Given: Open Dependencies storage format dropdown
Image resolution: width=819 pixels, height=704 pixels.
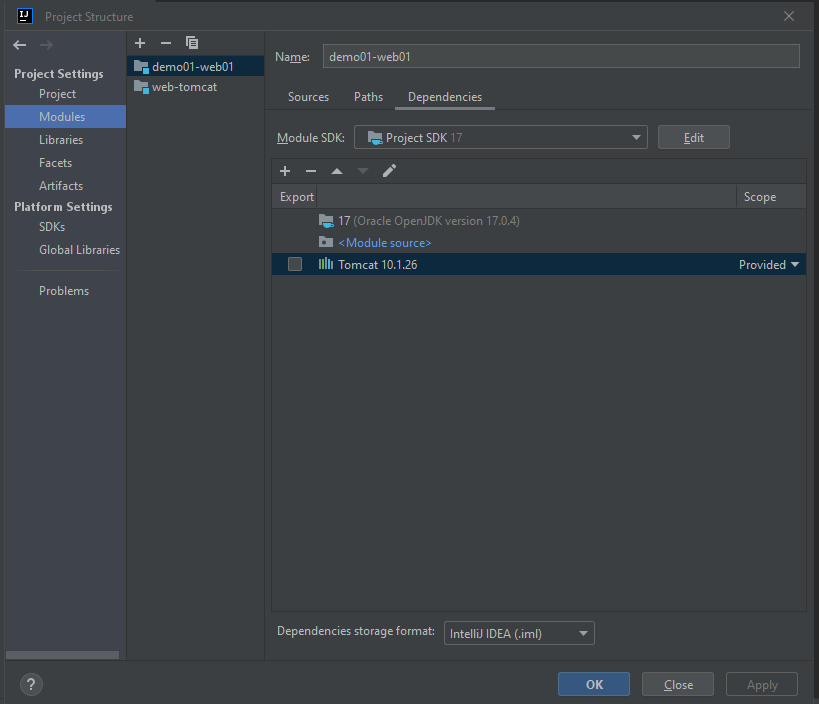Looking at the screenshot, I should click(519, 633).
